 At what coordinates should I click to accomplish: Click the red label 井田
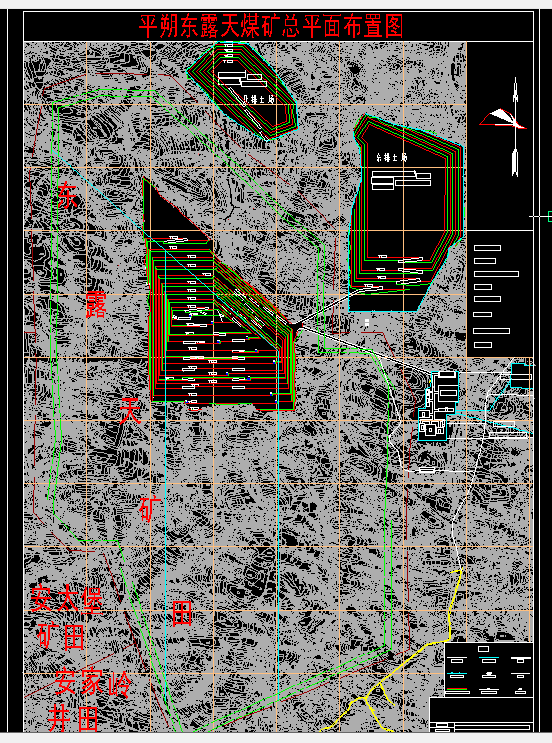[73, 718]
